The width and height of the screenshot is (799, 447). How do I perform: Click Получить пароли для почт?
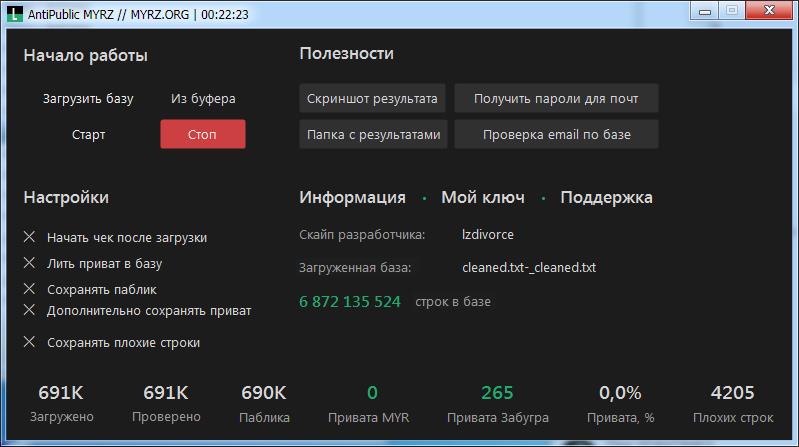556,98
